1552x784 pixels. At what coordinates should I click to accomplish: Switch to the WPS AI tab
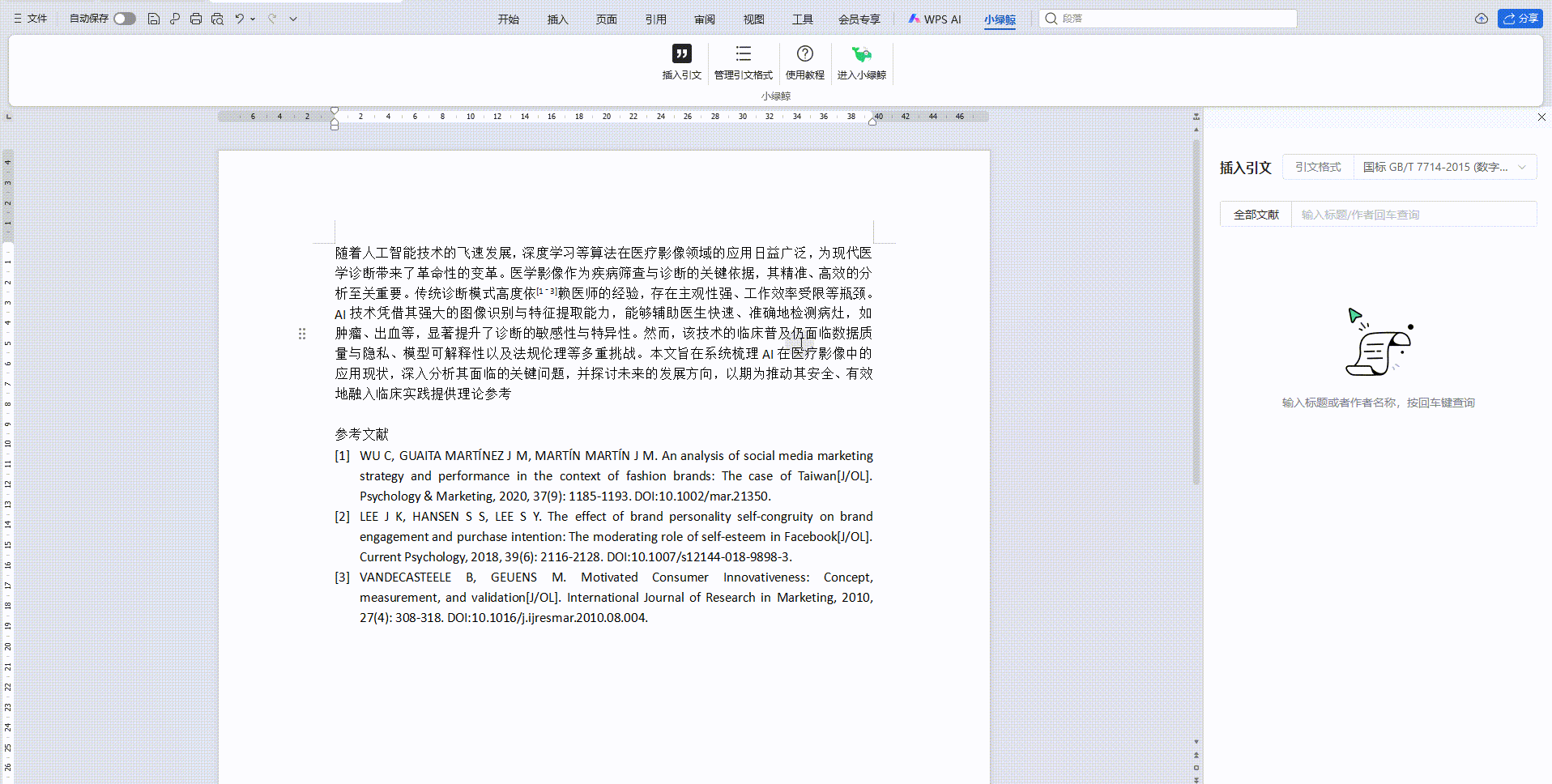click(x=935, y=19)
